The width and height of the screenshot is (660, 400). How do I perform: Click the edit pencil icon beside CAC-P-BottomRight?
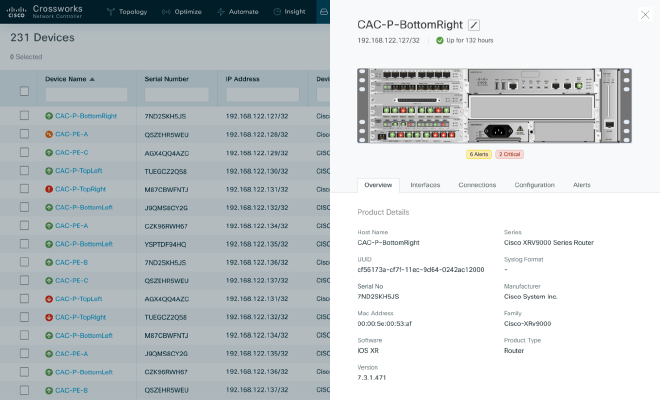click(474, 25)
